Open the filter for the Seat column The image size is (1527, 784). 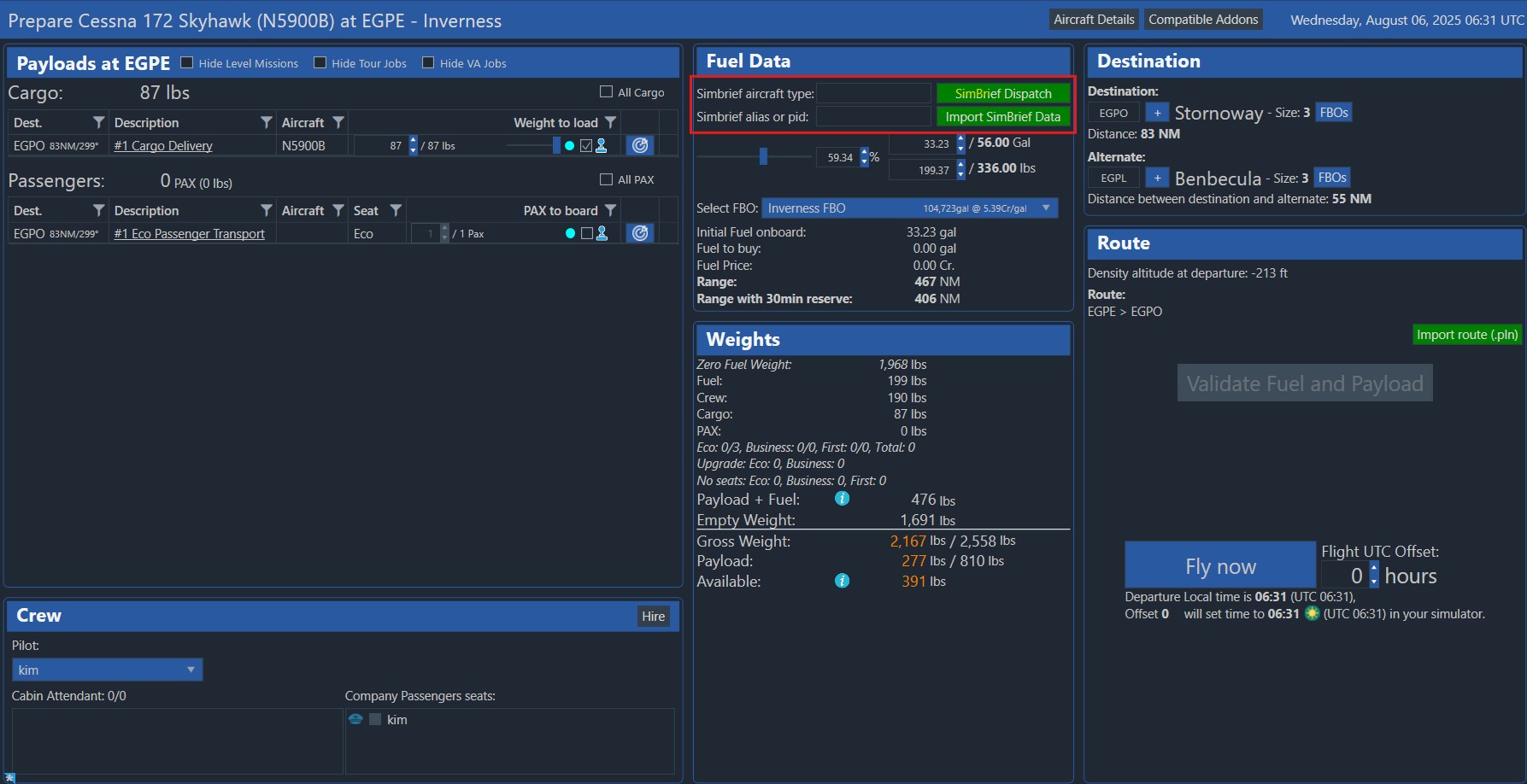396,211
